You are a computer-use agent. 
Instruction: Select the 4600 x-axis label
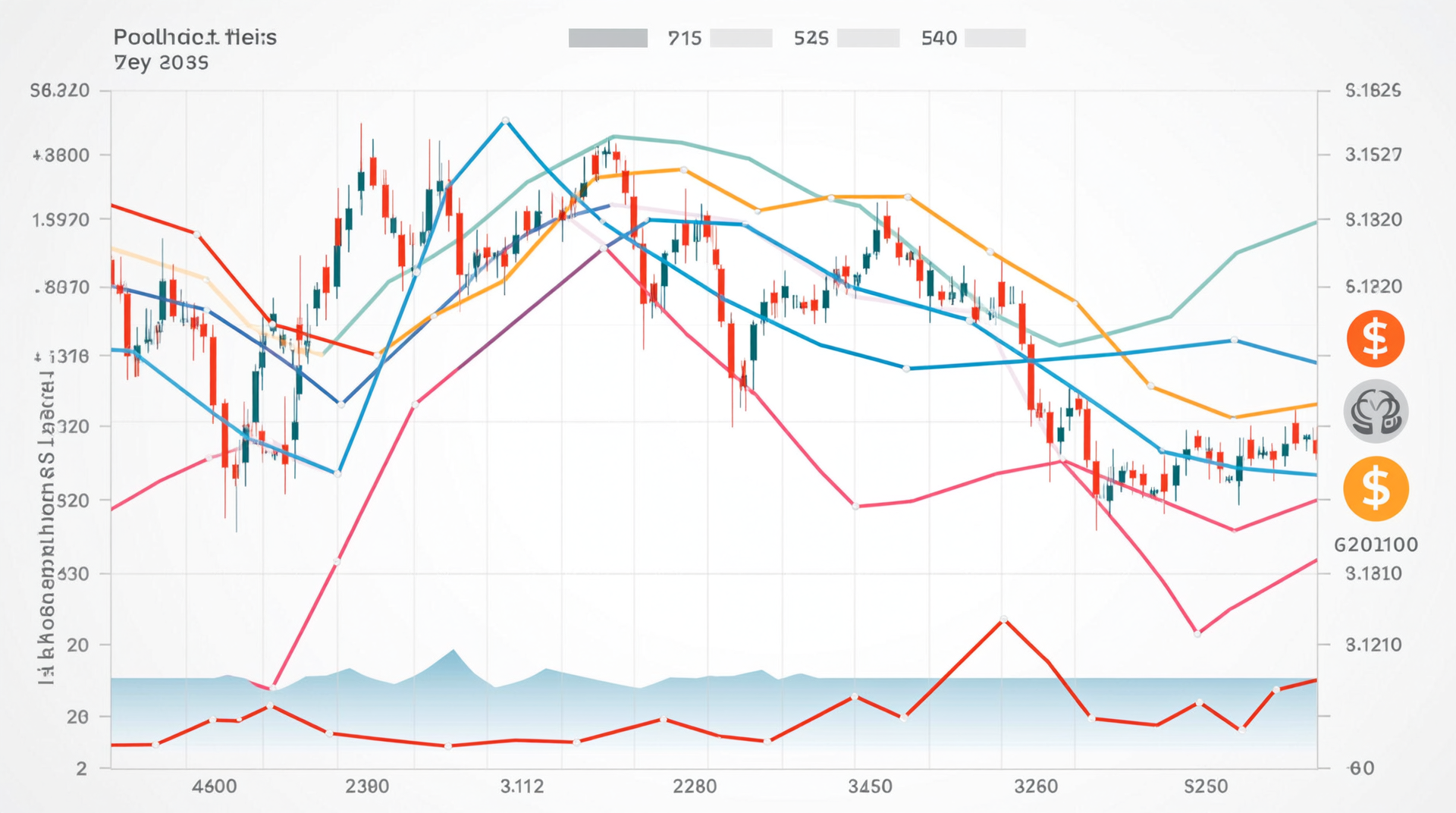click(214, 786)
